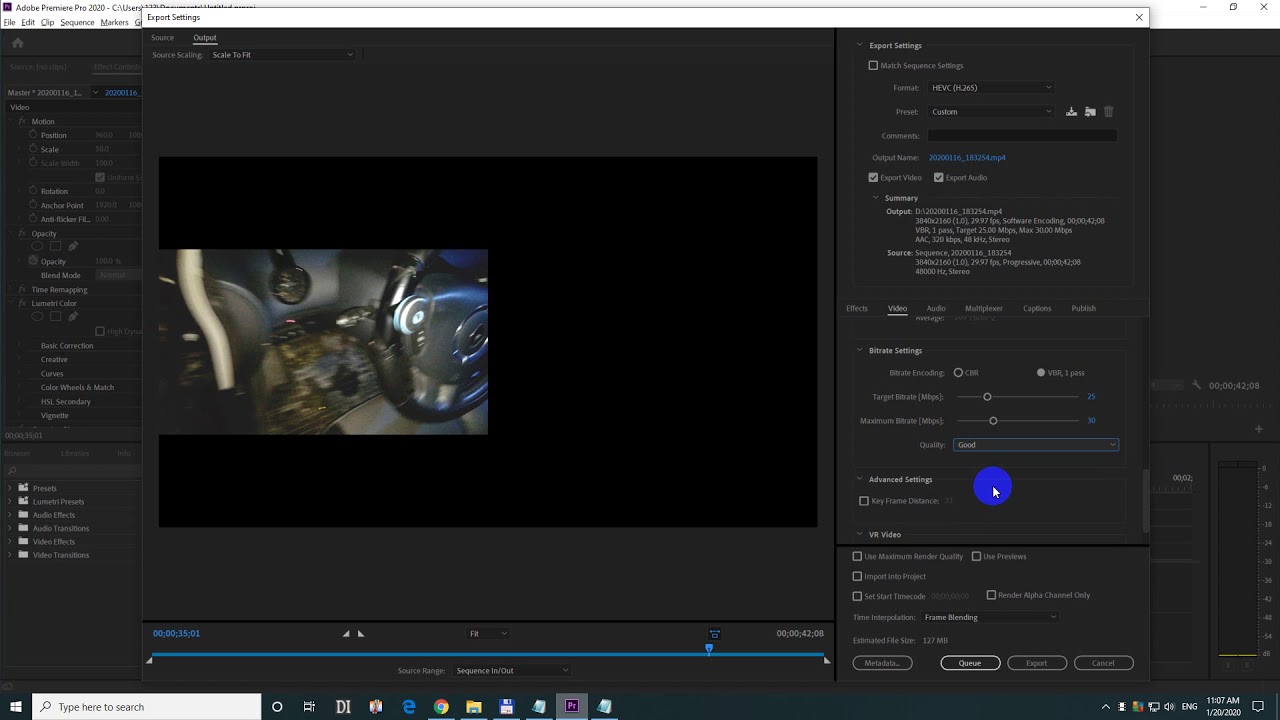Show hidden system tray icons
The width and height of the screenshot is (1280, 720).
point(1105,707)
